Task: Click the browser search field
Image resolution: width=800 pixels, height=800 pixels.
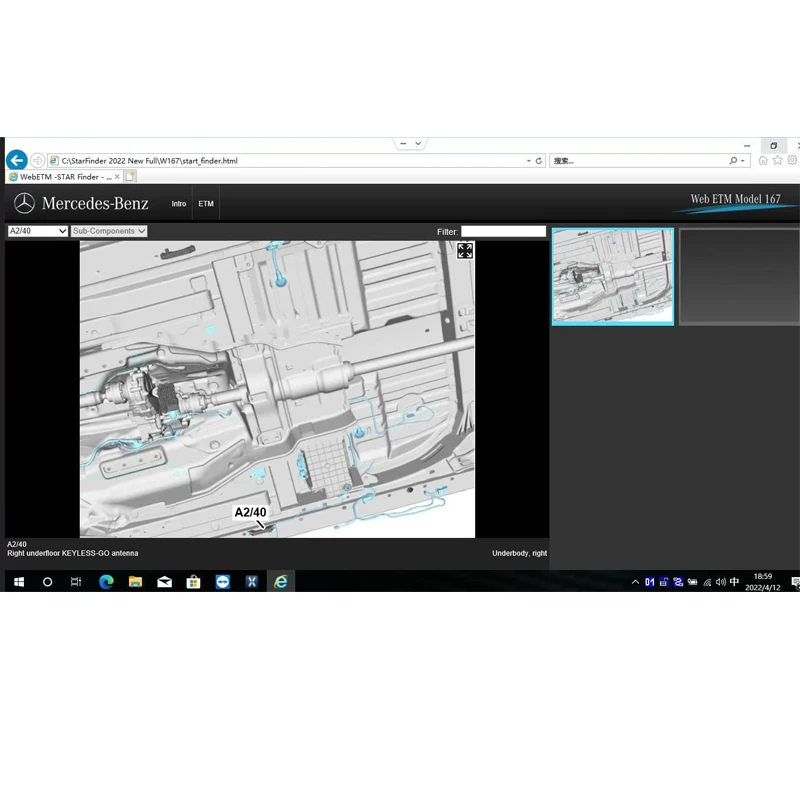Action: pyautogui.click(x=638, y=161)
